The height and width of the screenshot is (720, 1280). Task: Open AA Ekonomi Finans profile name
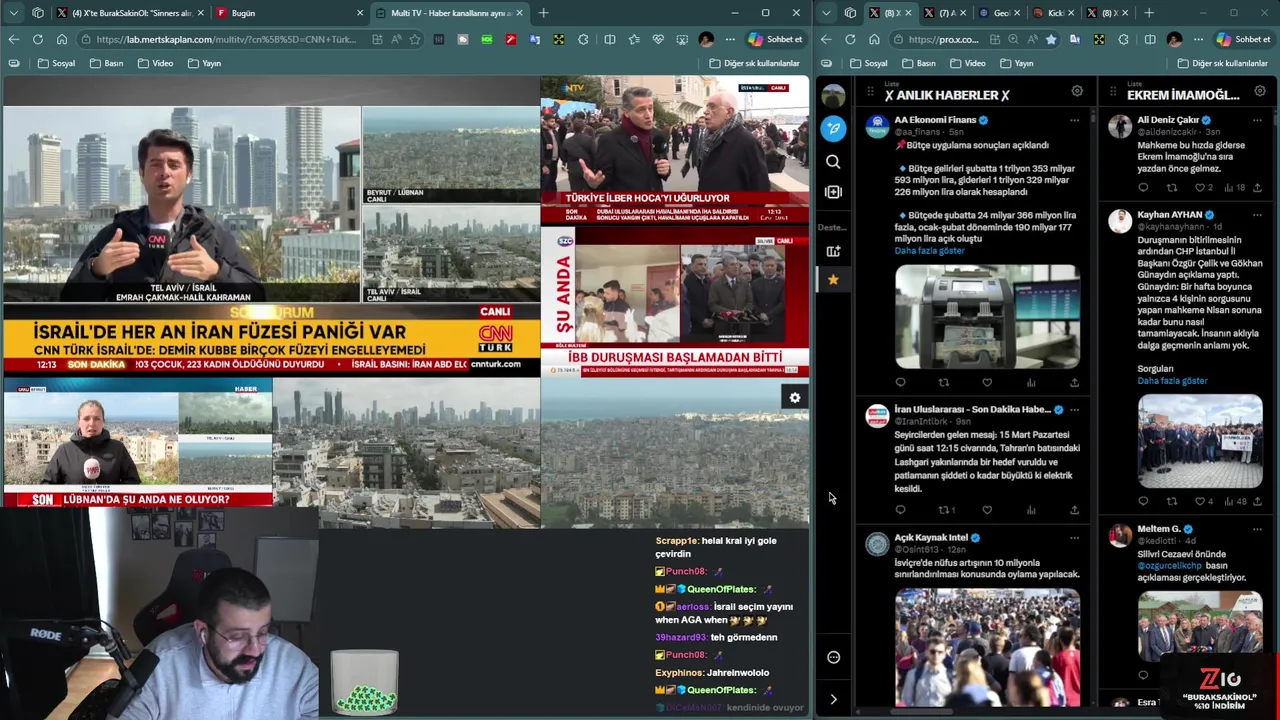pos(935,120)
